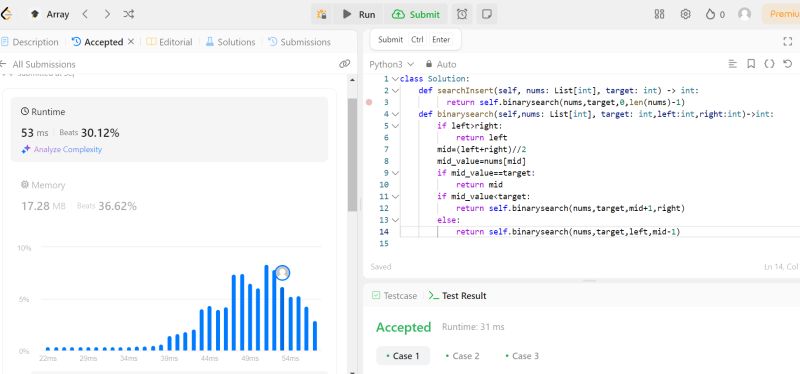800x374 pixels.
Task: Click the green Submit button
Action: pyautogui.click(x=416, y=14)
